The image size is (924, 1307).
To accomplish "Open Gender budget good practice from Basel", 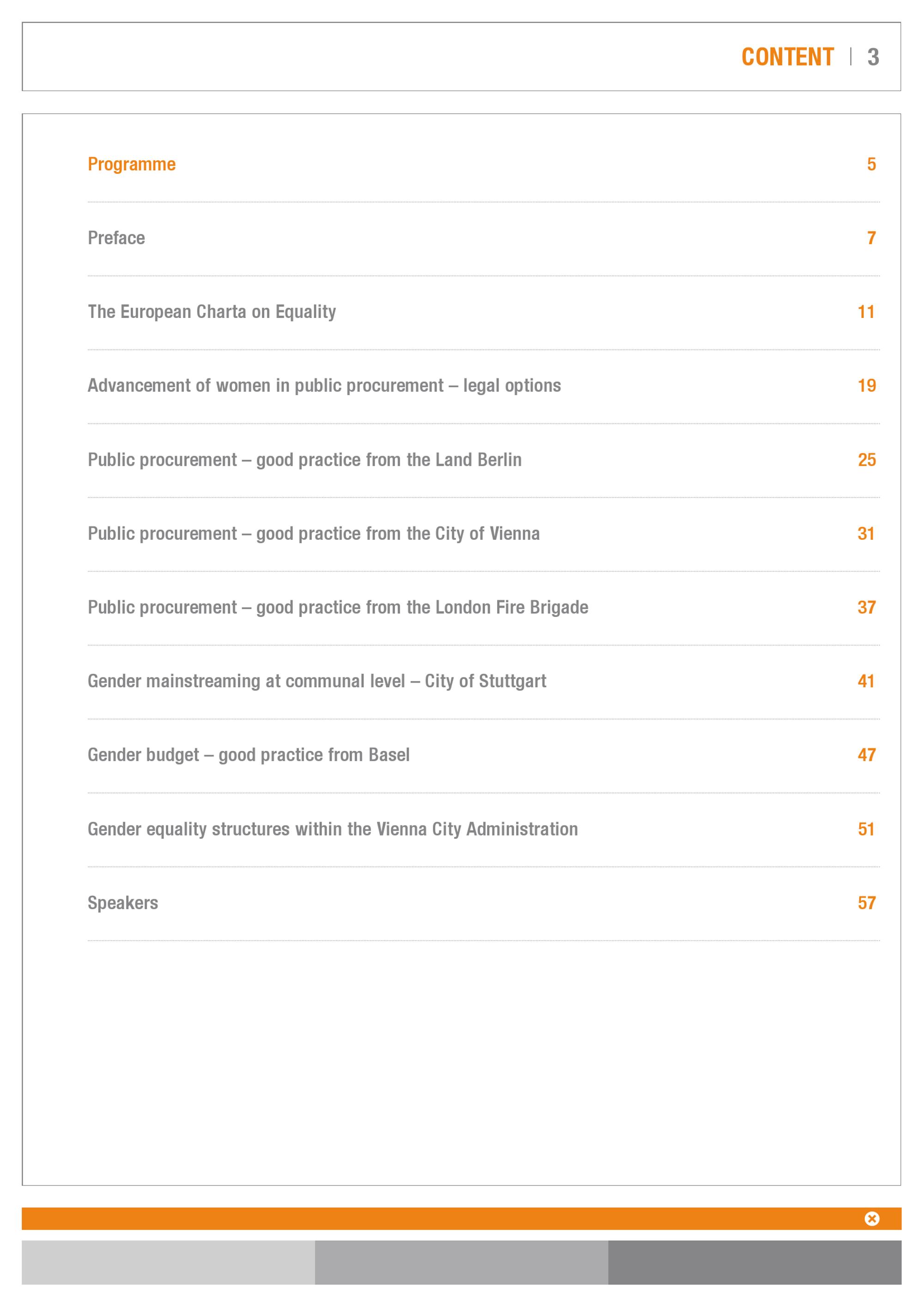I will [x=249, y=755].
